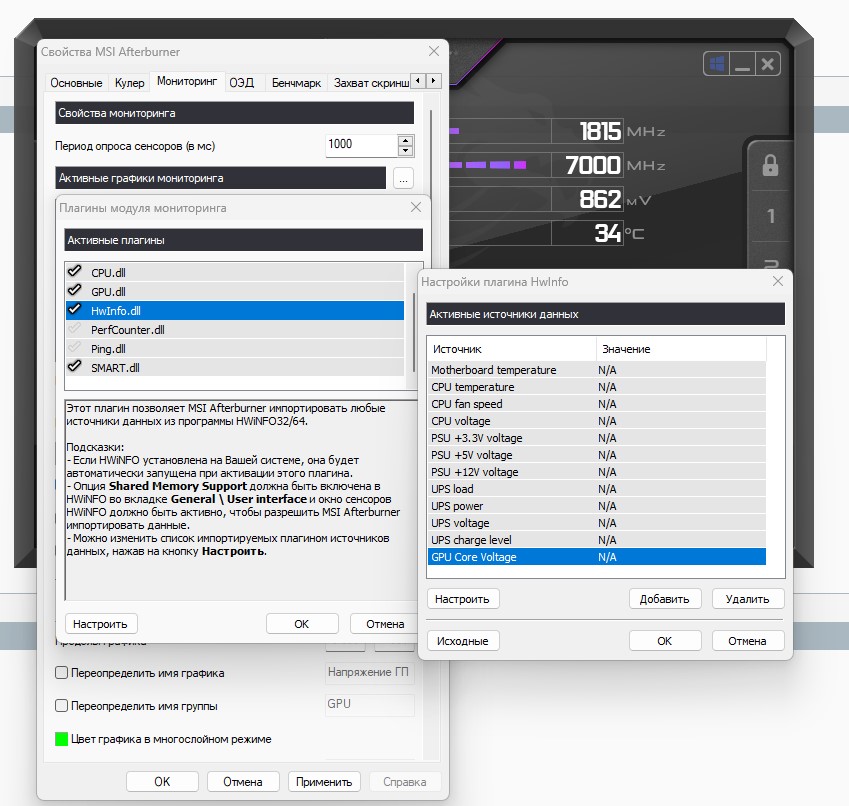Close the HwInfo plugin settings dialog

pos(778,281)
